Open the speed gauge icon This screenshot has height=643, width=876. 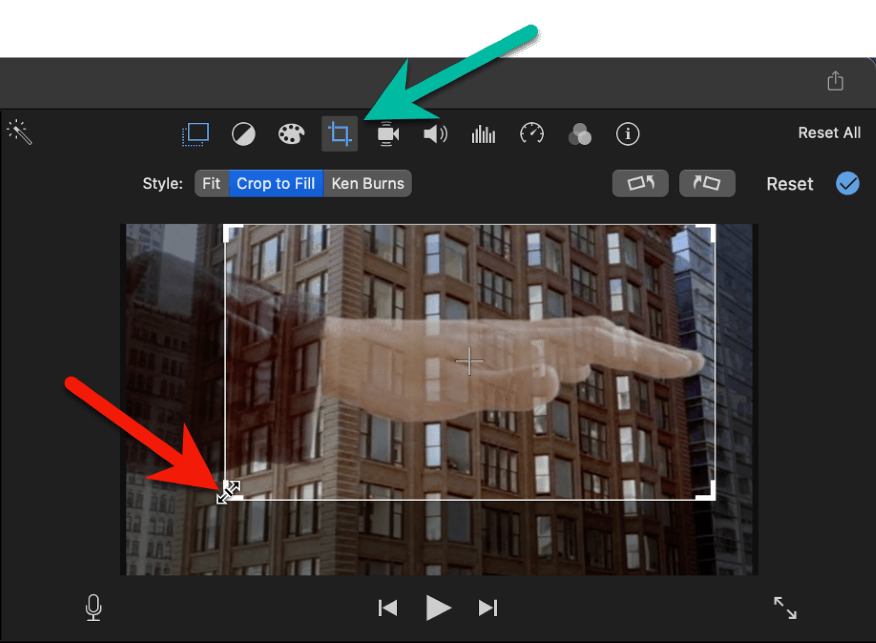click(532, 134)
